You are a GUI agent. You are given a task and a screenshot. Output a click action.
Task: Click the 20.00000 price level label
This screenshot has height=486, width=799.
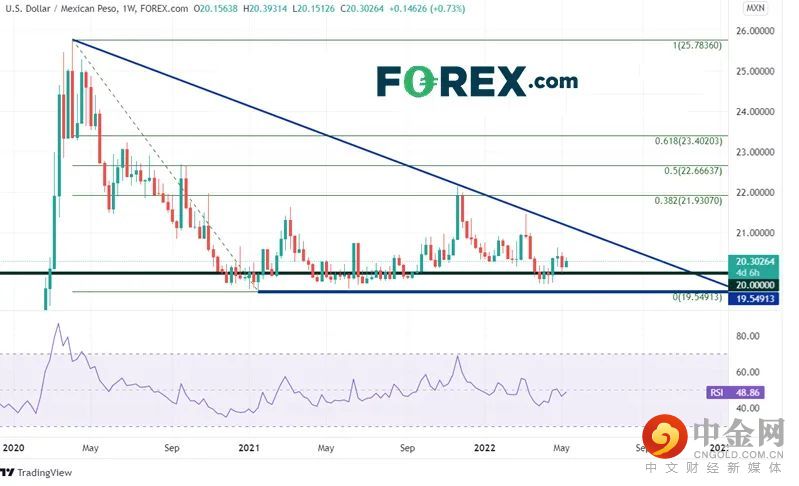[x=755, y=285]
